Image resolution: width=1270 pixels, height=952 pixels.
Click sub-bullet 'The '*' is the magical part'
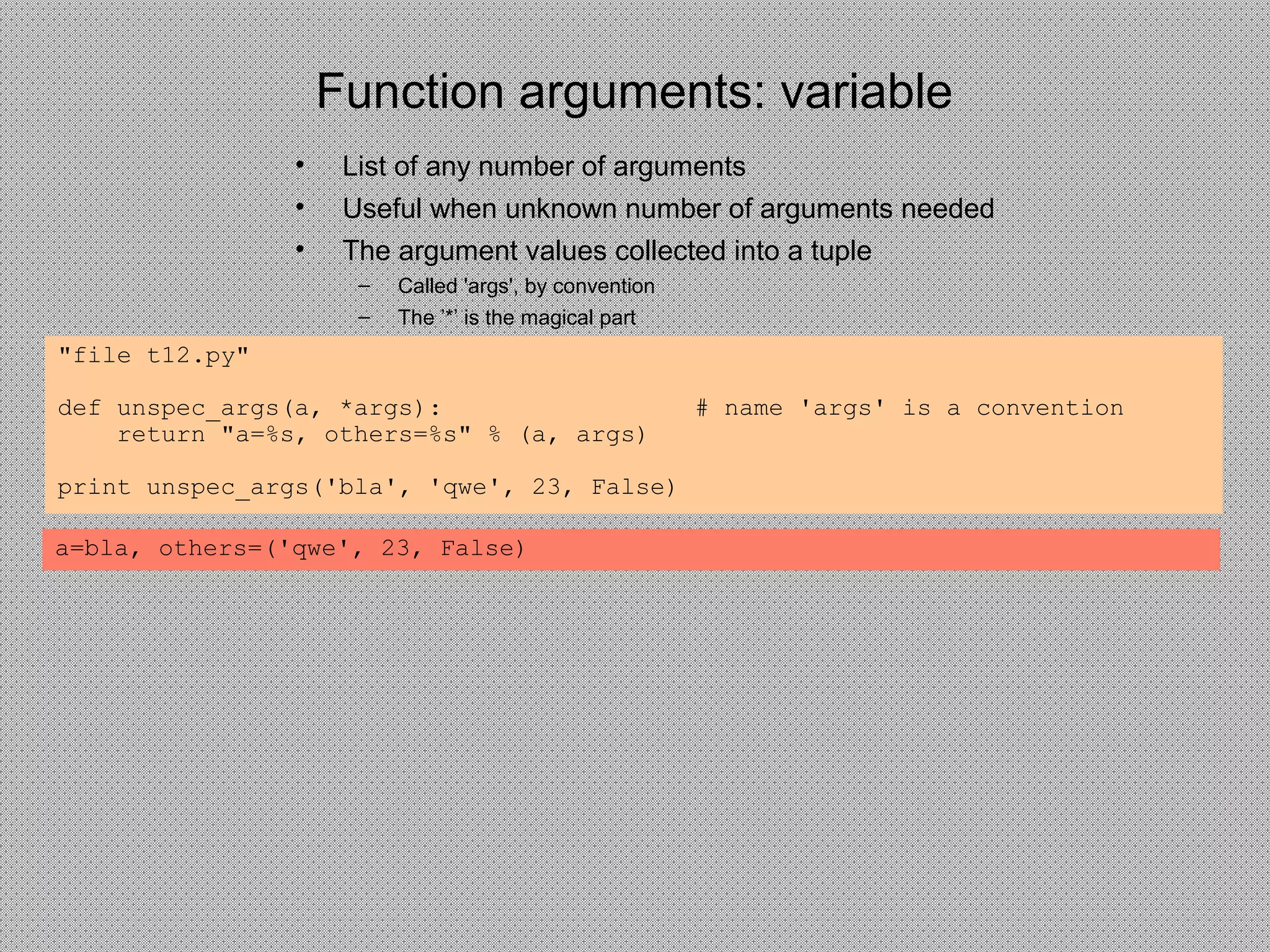tap(517, 318)
